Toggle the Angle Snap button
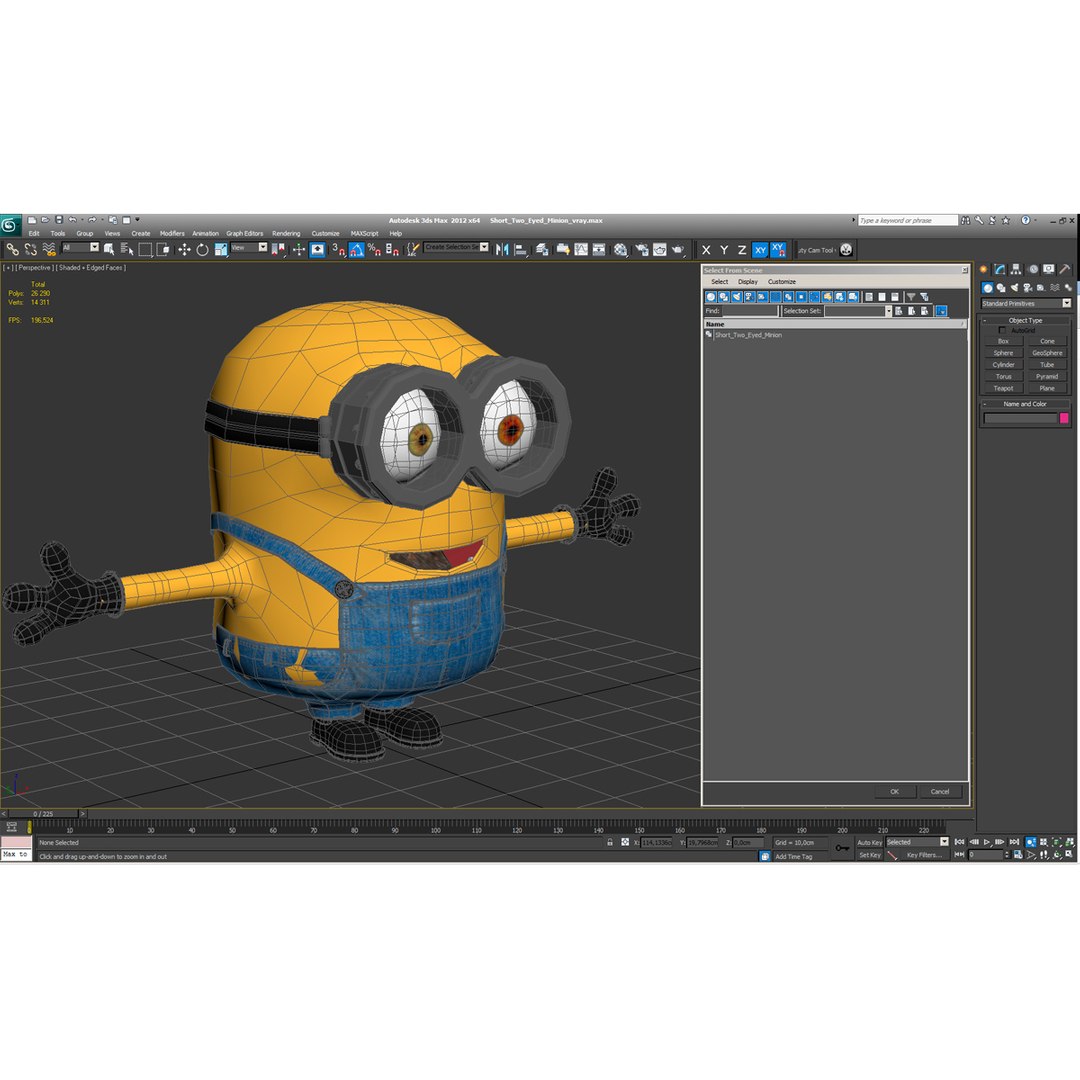 click(x=356, y=249)
